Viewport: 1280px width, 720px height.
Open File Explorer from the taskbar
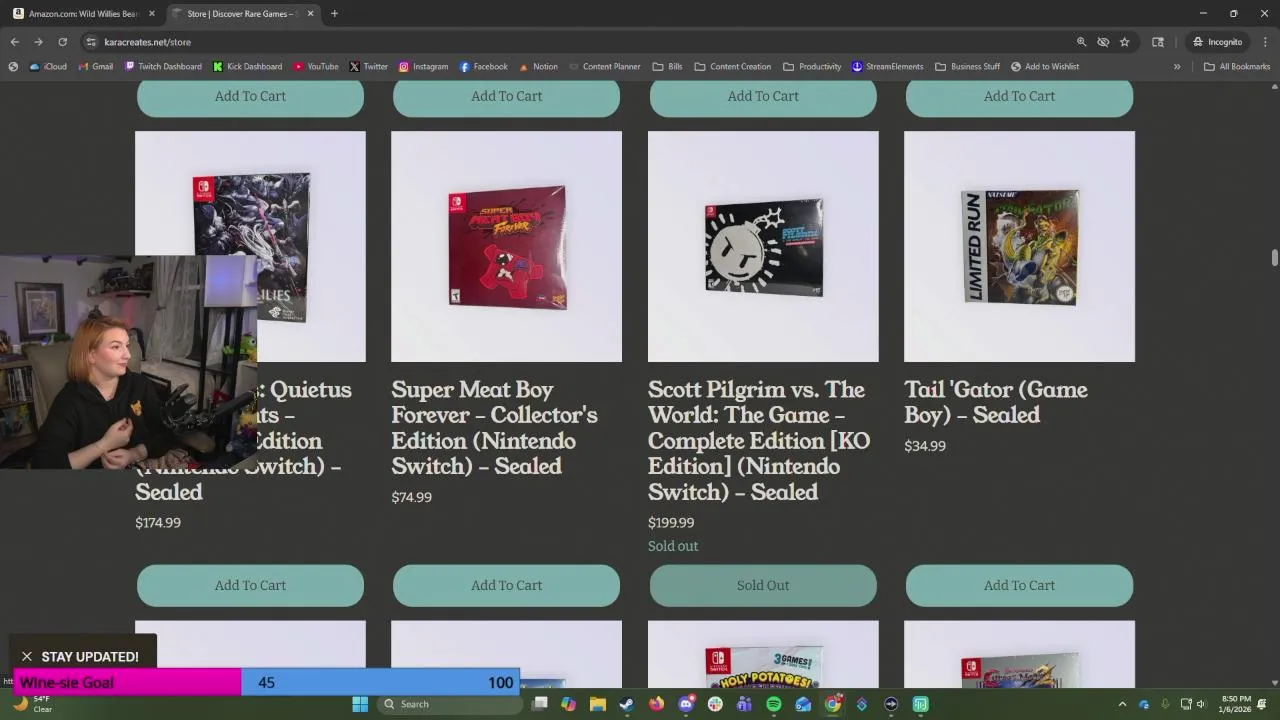[x=597, y=704]
